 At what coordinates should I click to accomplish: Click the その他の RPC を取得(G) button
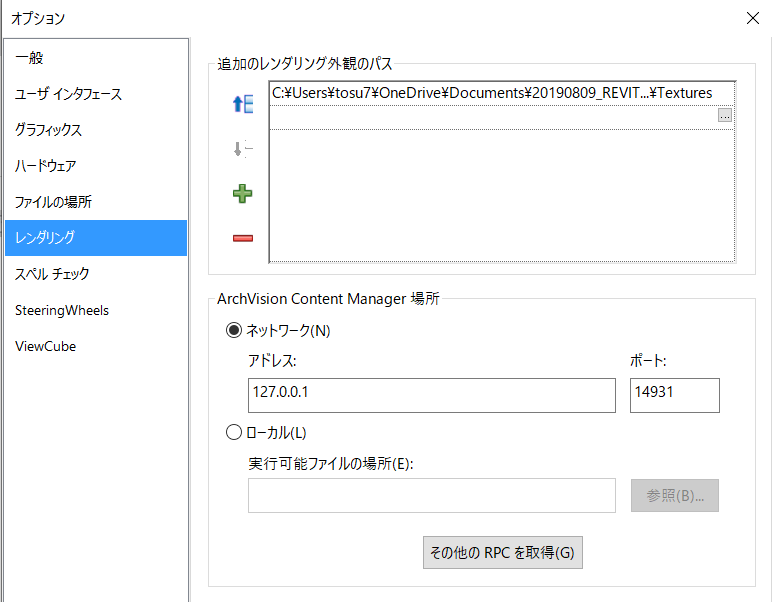503,552
